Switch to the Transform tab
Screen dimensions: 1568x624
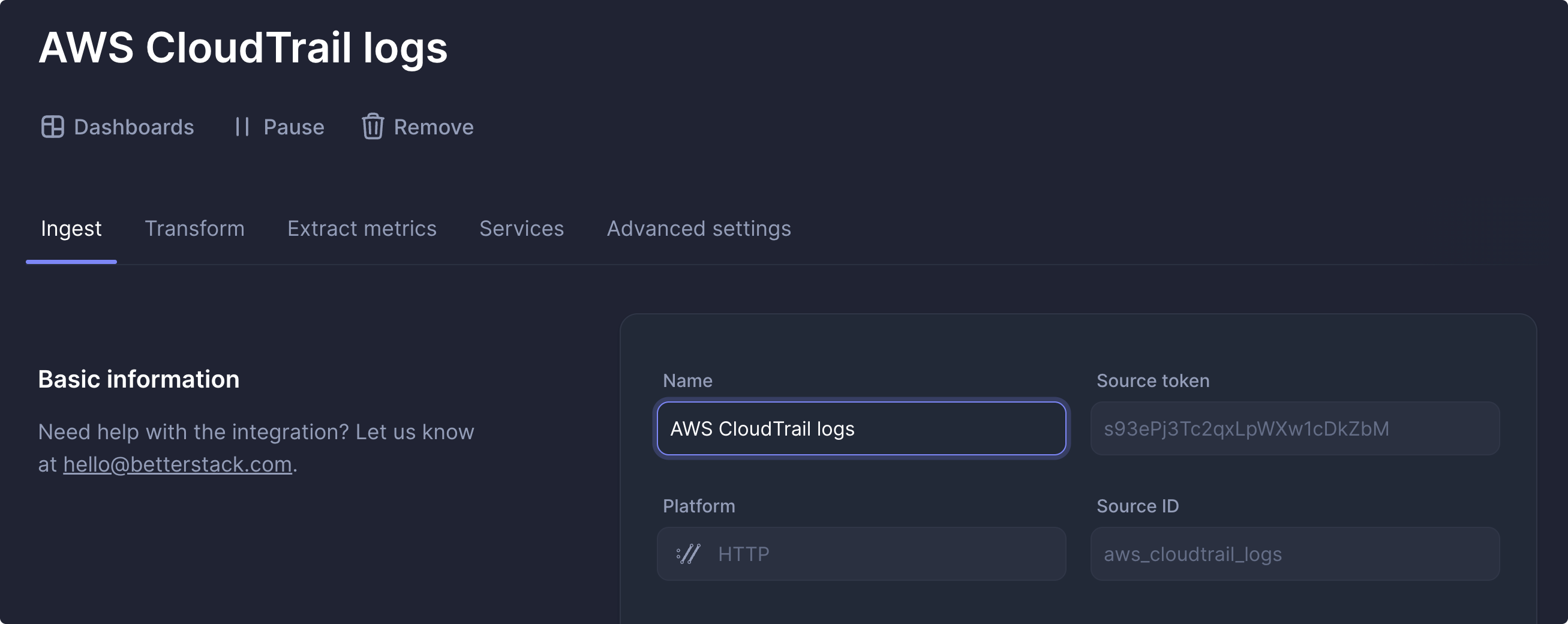[194, 228]
